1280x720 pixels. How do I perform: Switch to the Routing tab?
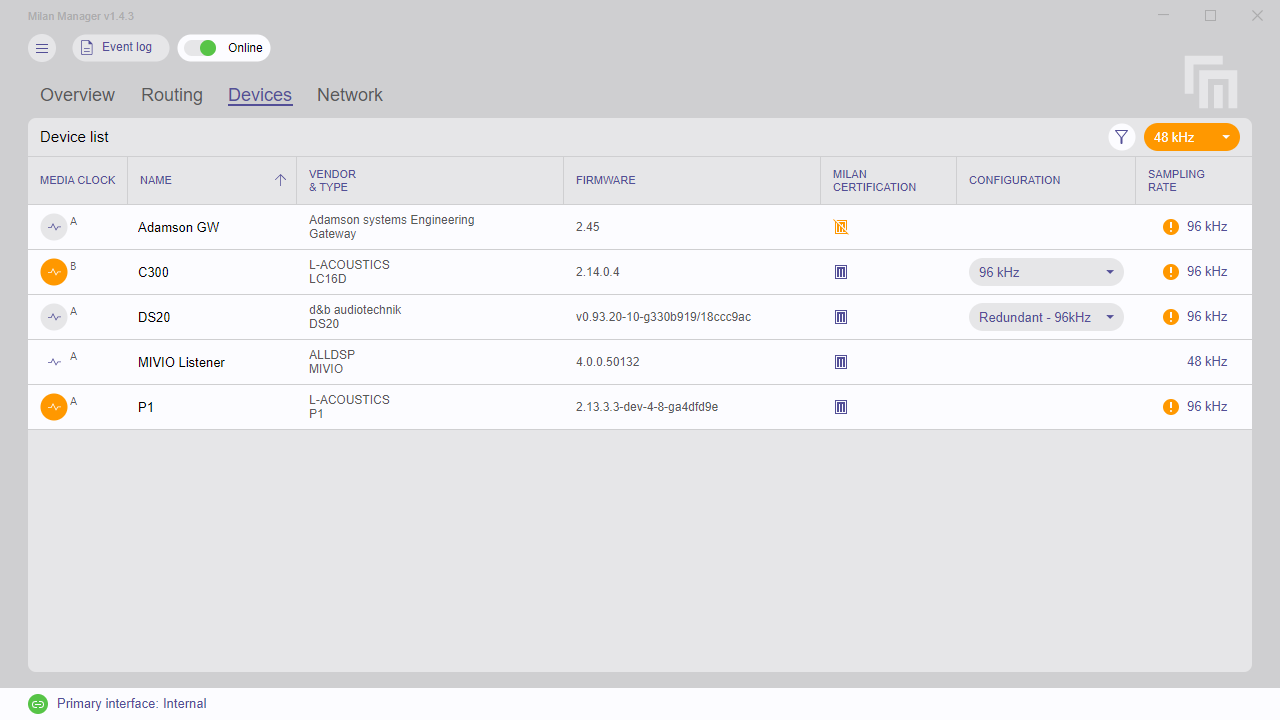(172, 95)
